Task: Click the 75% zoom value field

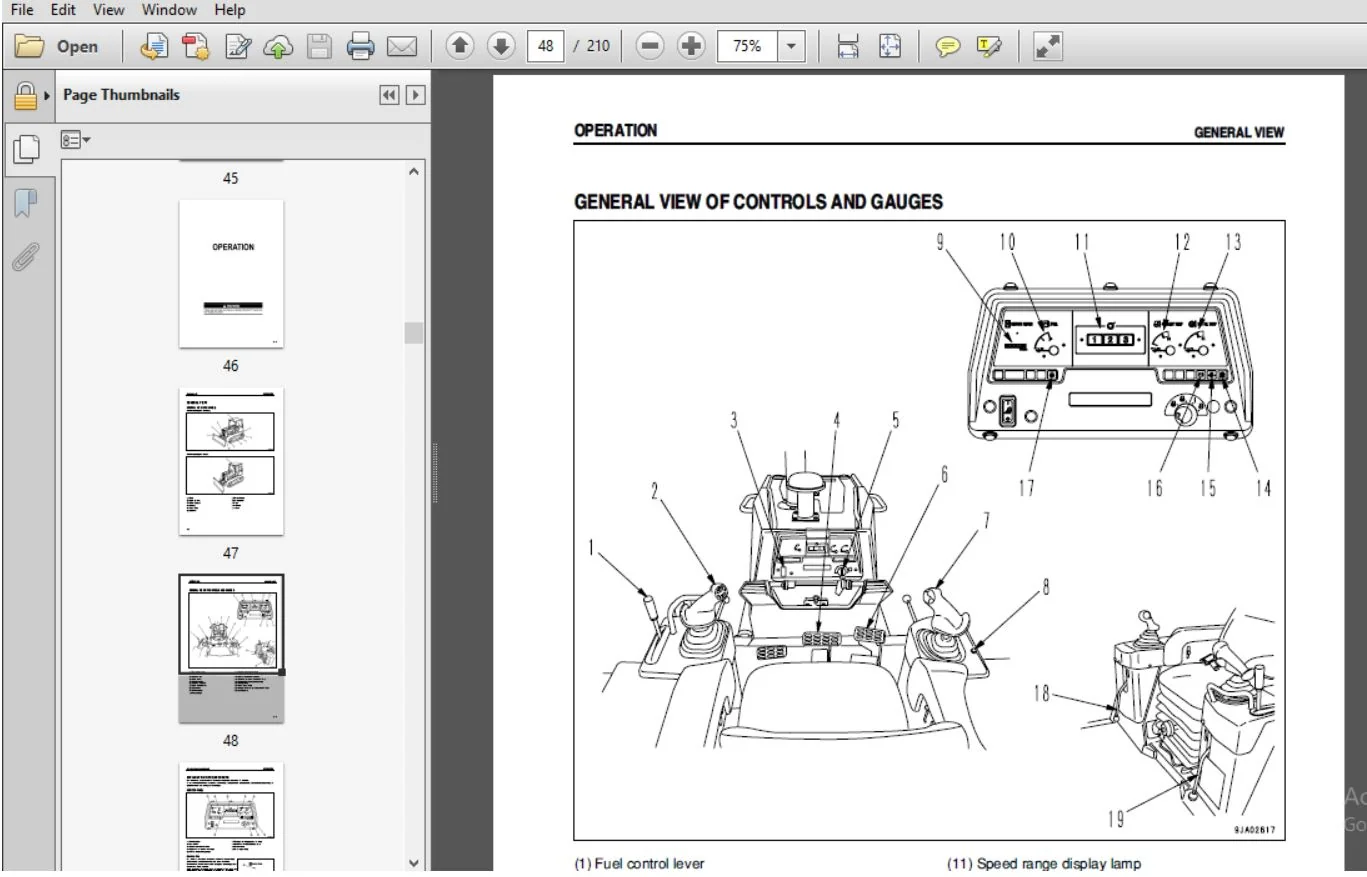Action: [x=747, y=46]
